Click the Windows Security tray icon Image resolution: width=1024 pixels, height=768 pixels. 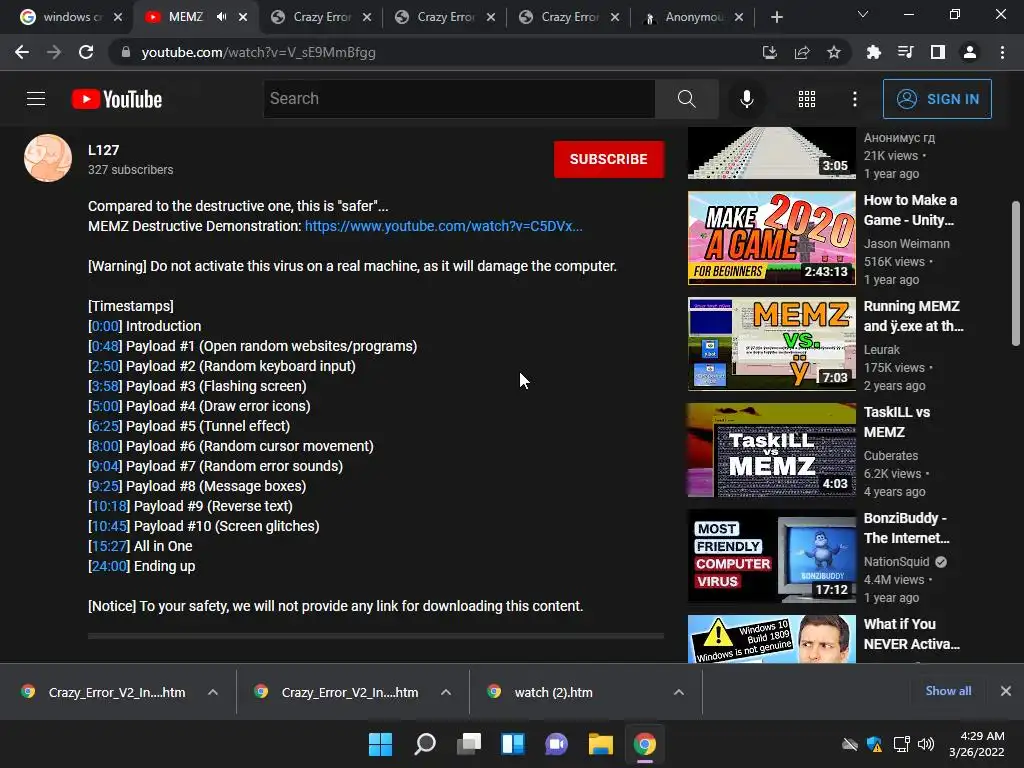[874, 744]
